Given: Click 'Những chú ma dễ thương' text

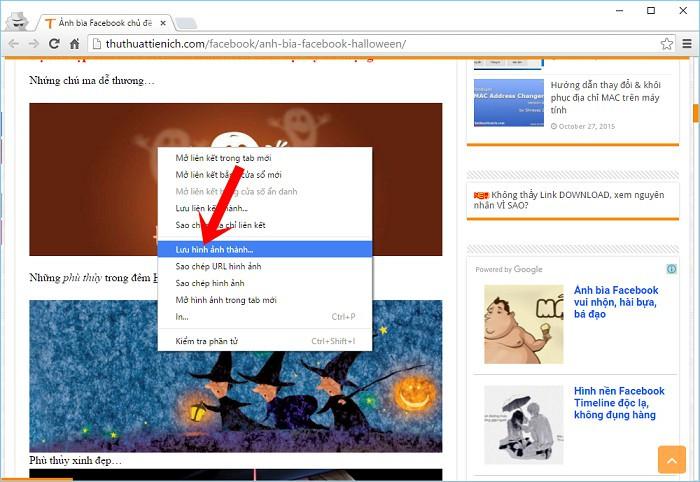Looking at the screenshot, I should [92, 81].
